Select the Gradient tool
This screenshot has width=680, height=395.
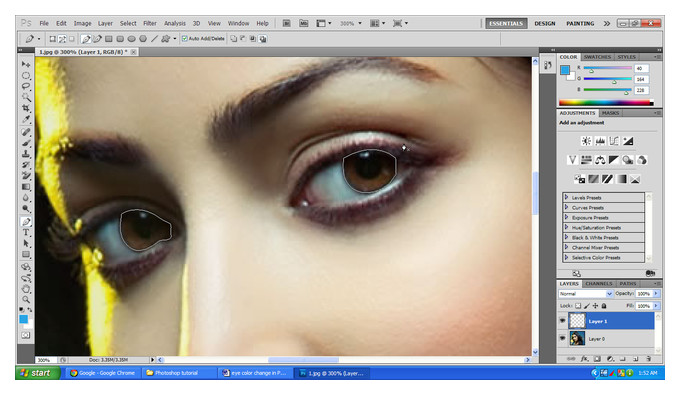(26, 187)
